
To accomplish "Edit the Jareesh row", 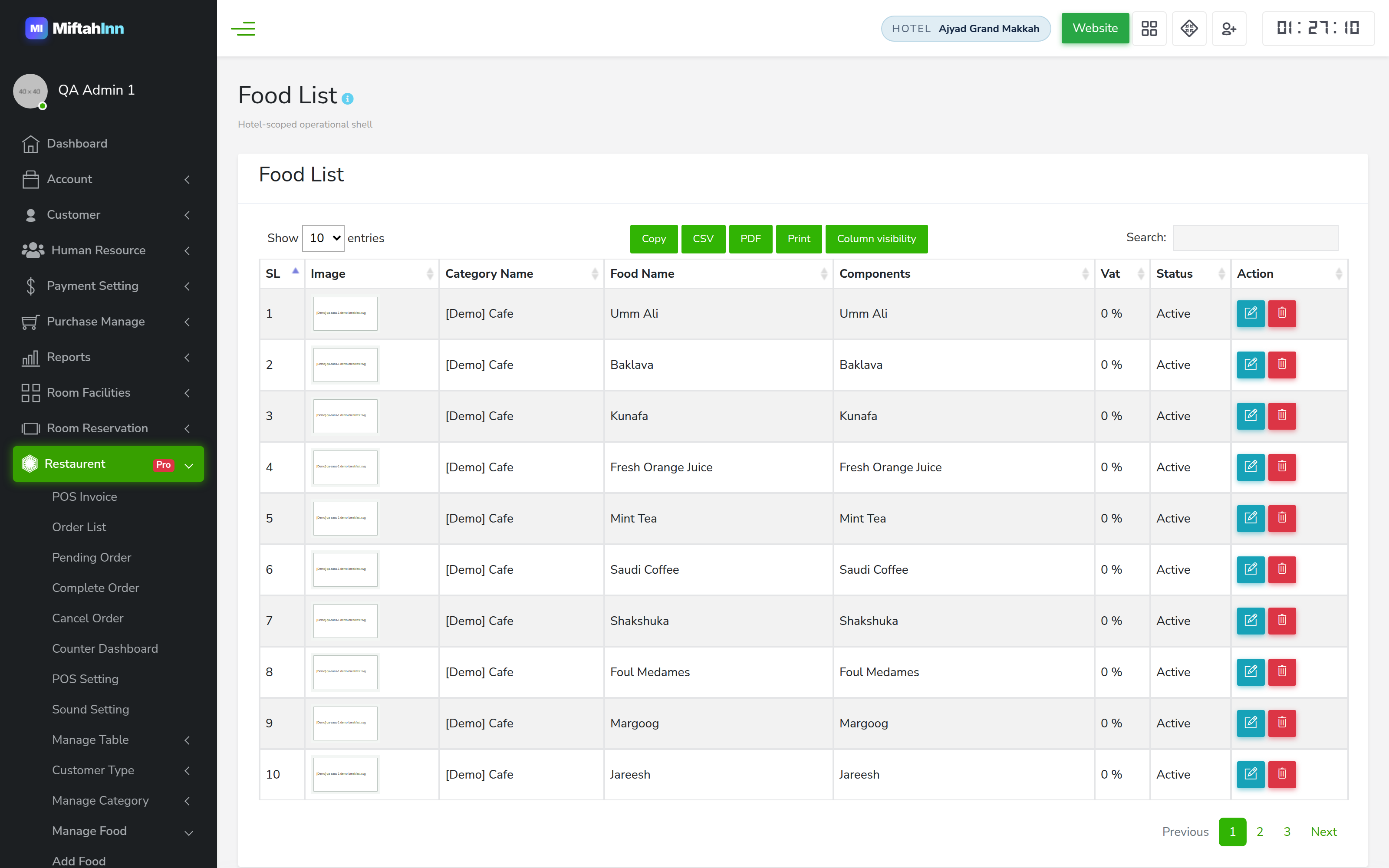I will 1251,774.
